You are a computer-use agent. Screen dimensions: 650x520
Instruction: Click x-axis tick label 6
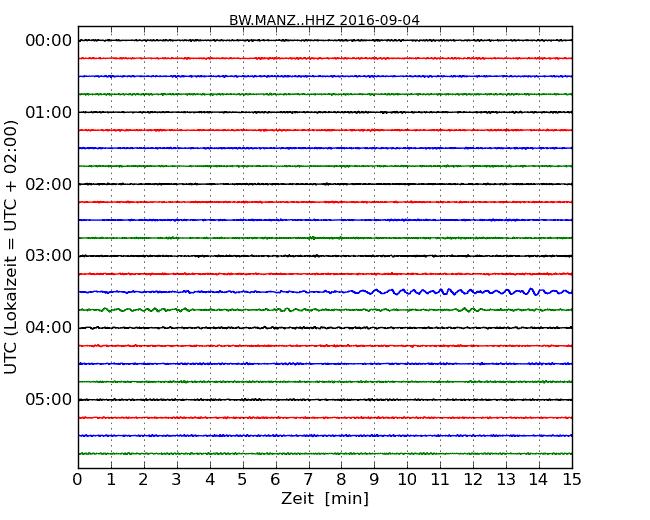(x=275, y=480)
